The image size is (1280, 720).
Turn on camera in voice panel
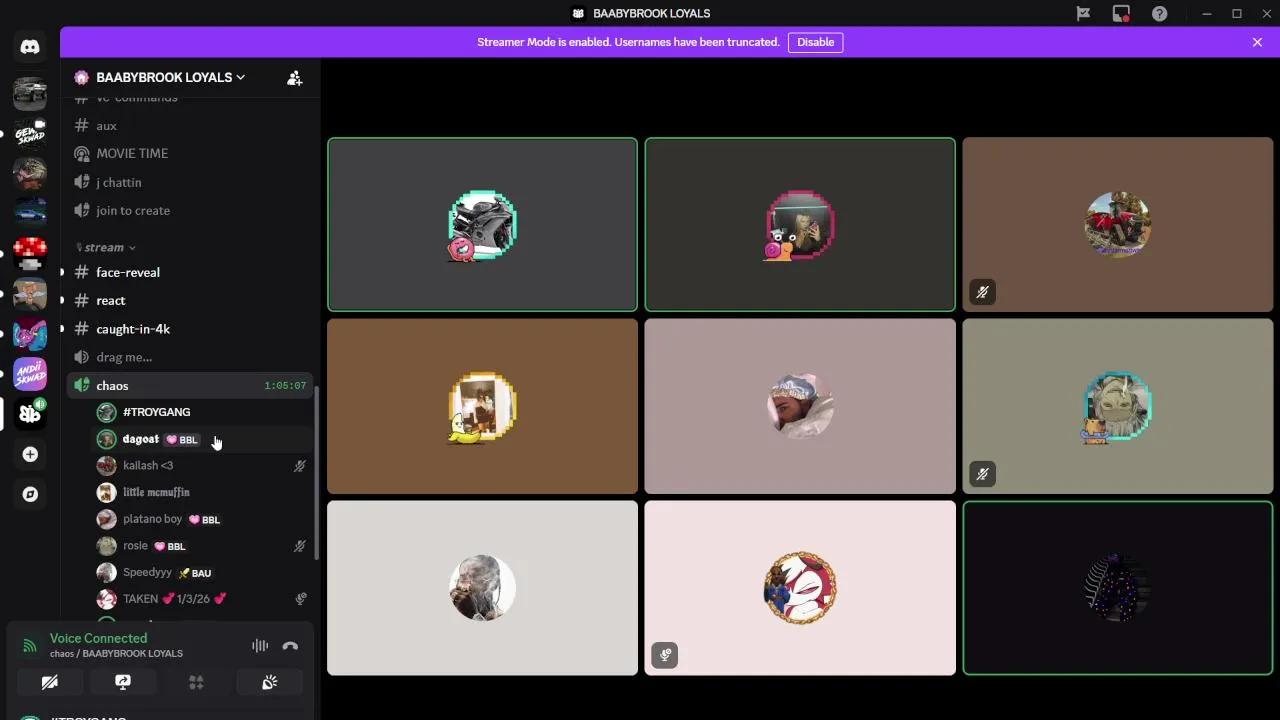pyautogui.click(x=49, y=682)
